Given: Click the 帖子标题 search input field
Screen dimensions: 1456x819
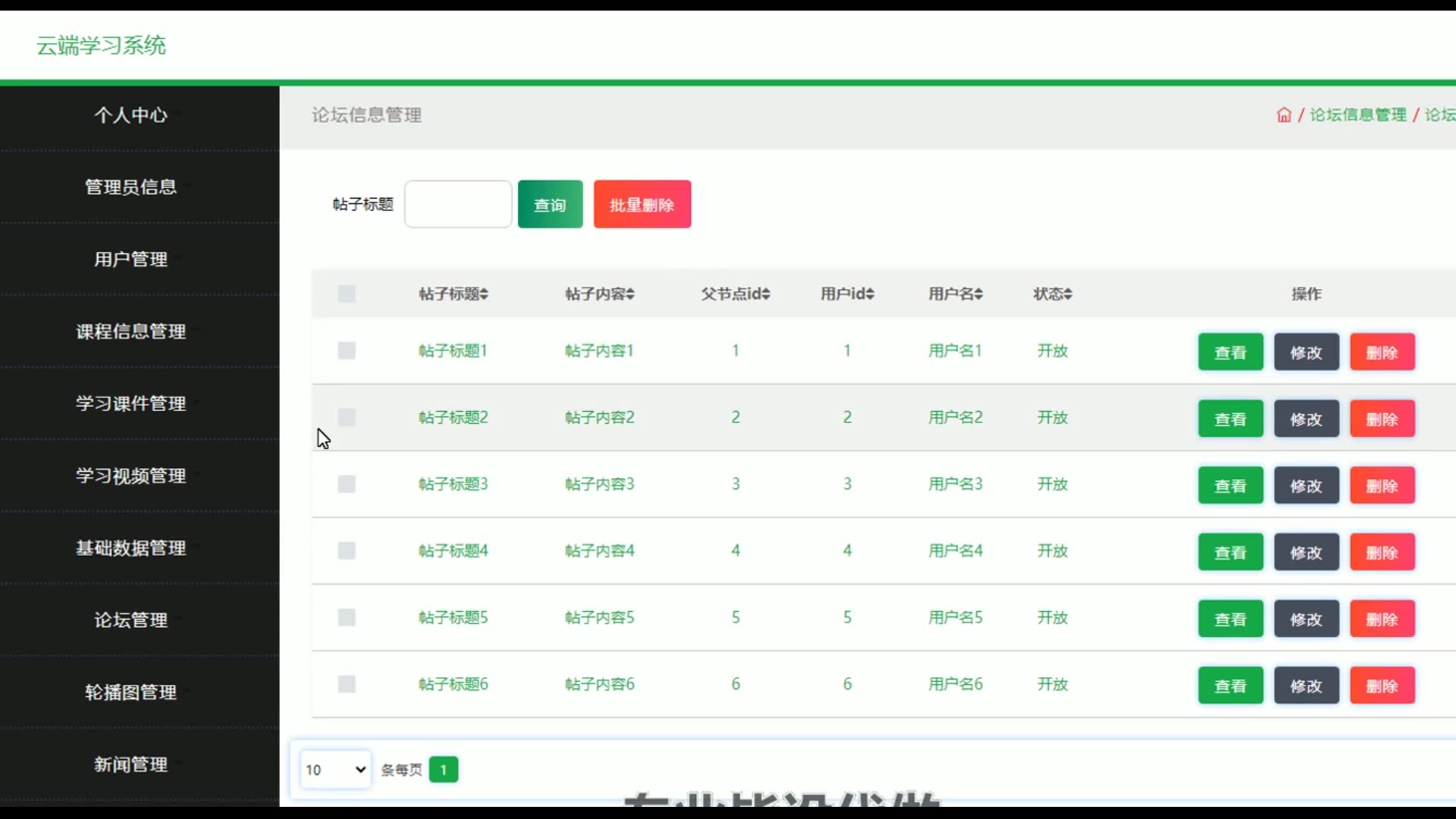Looking at the screenshot, I should (458, 205).
